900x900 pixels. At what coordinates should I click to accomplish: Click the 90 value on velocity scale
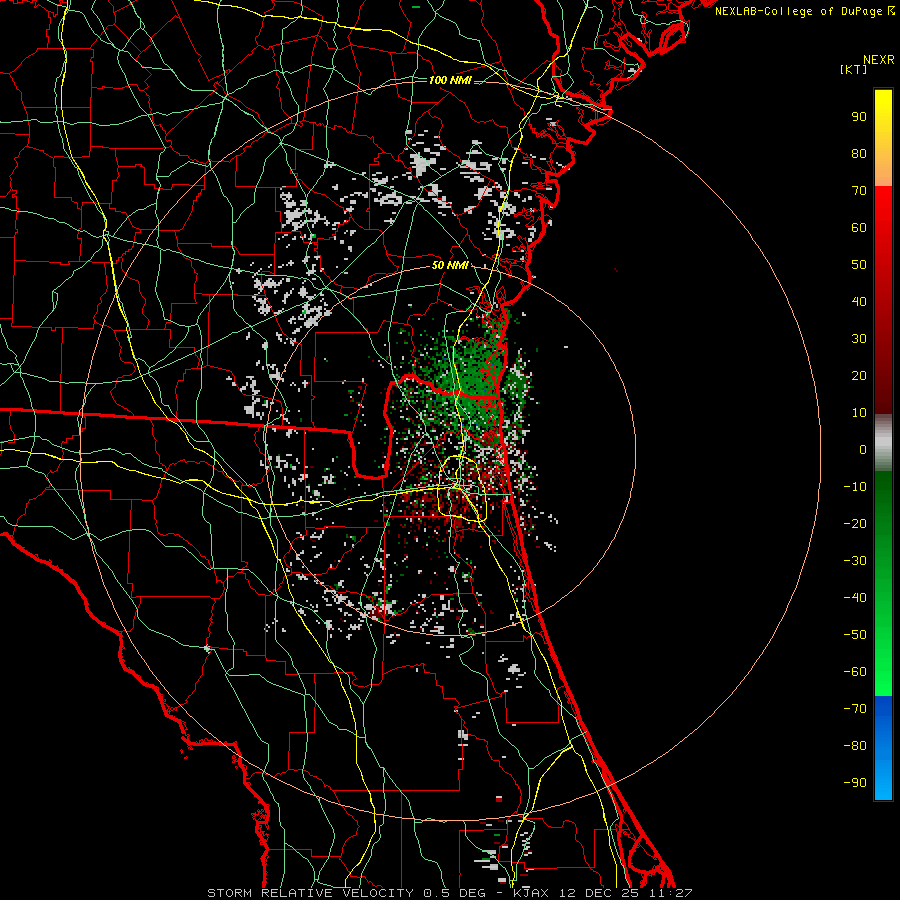(859, 117)
